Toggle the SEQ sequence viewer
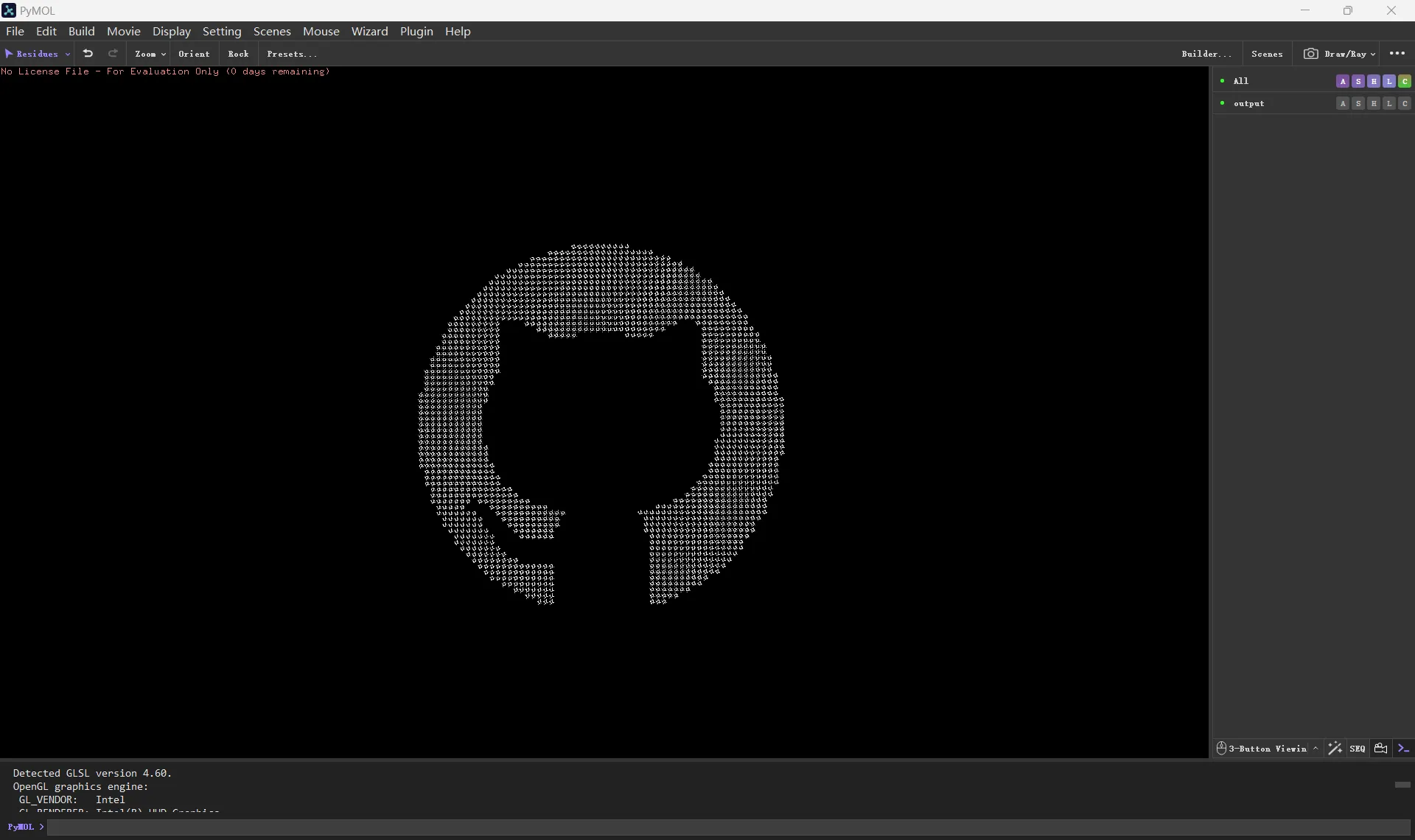Viewport: 1415px width, 840px height. [x=1356, y=749]
